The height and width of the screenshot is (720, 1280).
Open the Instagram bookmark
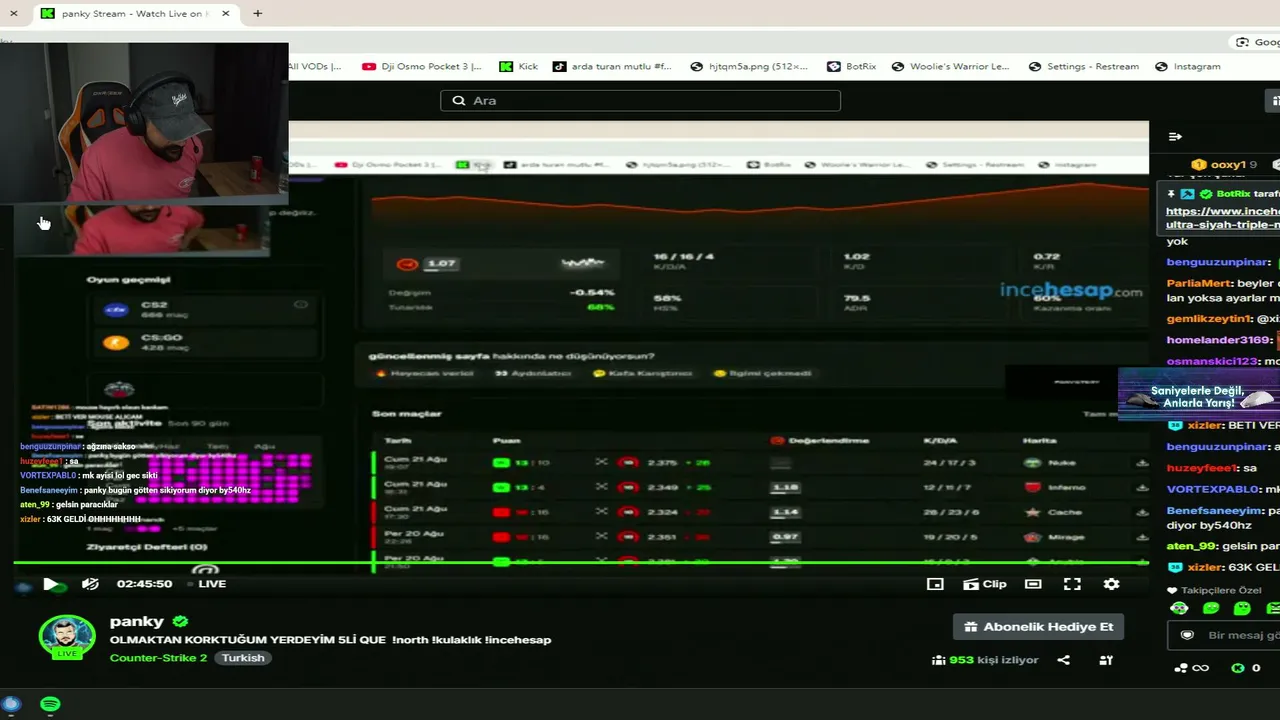point(1188,66)
